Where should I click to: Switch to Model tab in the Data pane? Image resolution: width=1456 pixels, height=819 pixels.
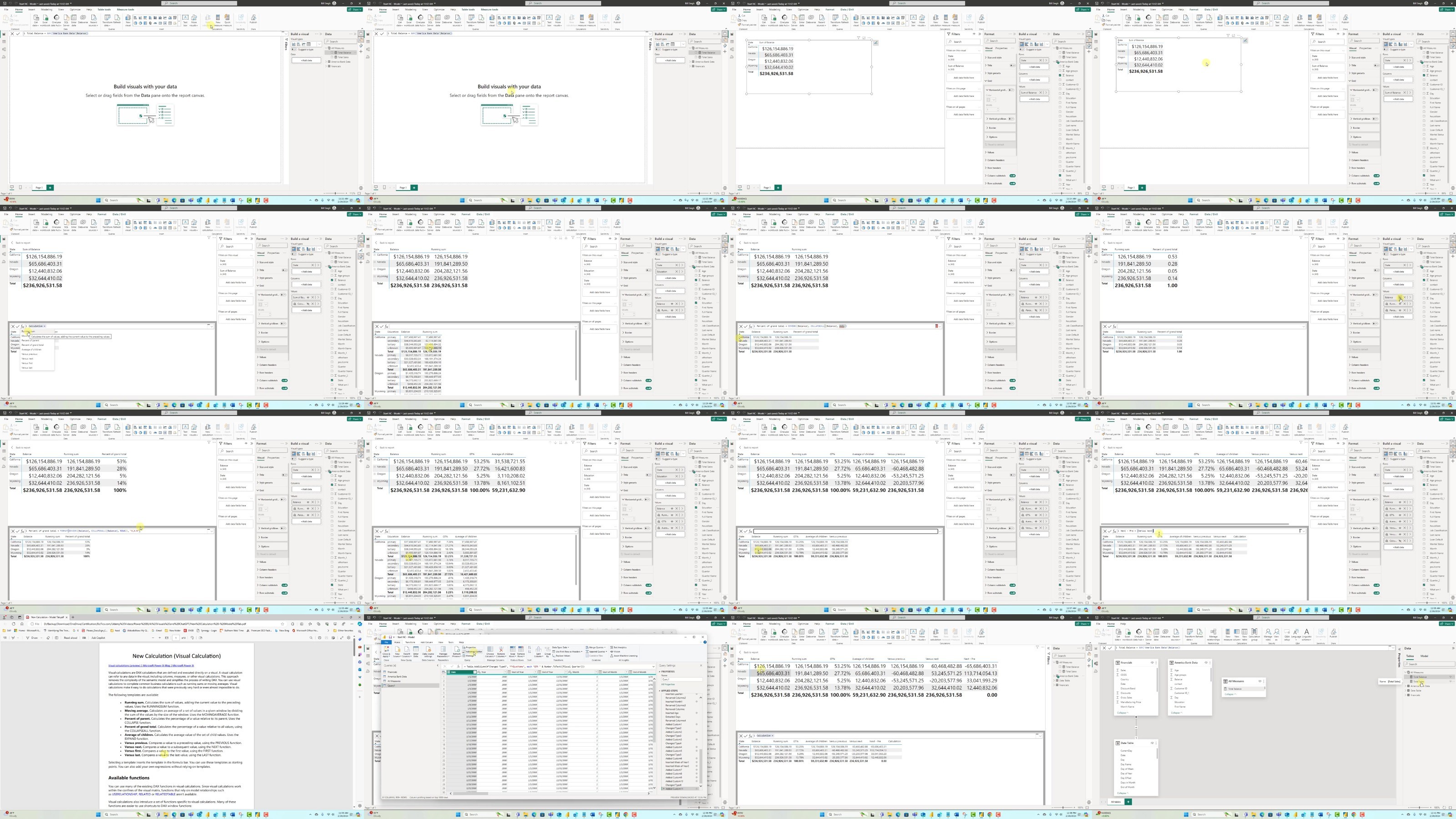pos(1424,656)
